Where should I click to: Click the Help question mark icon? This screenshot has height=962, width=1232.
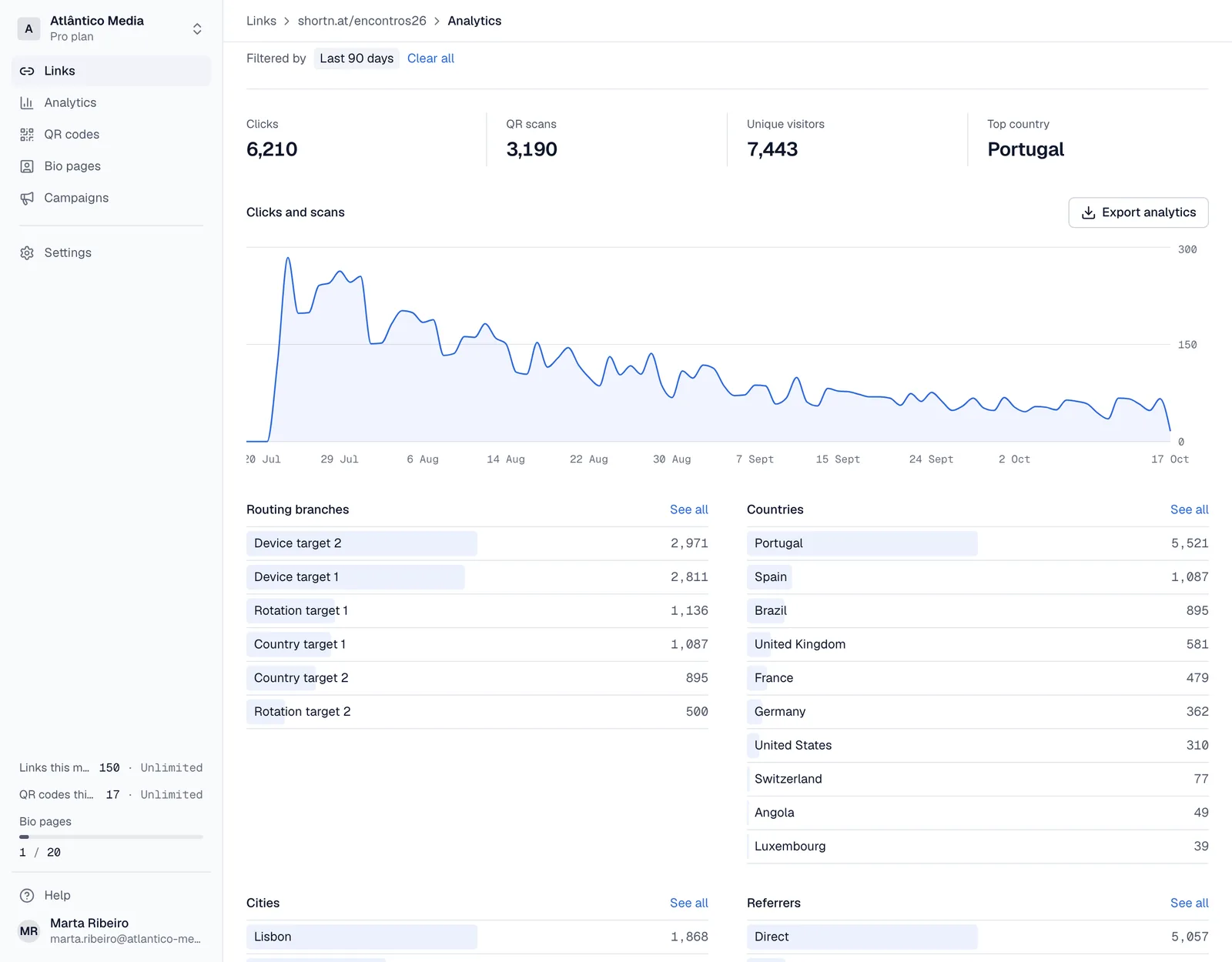(27, 895)
